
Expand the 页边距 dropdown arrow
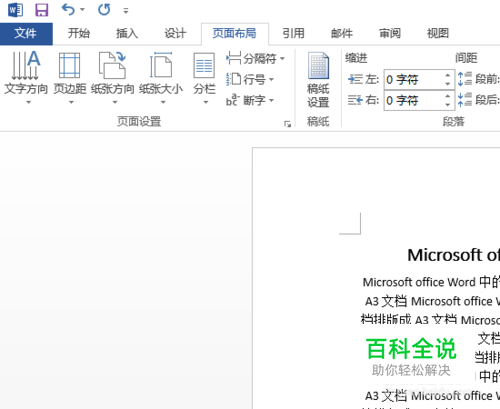pyautogui.click(x=71, y=102)
